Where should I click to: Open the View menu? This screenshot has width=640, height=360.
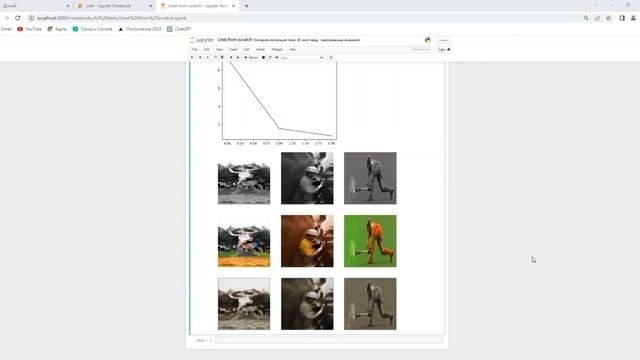219,49
